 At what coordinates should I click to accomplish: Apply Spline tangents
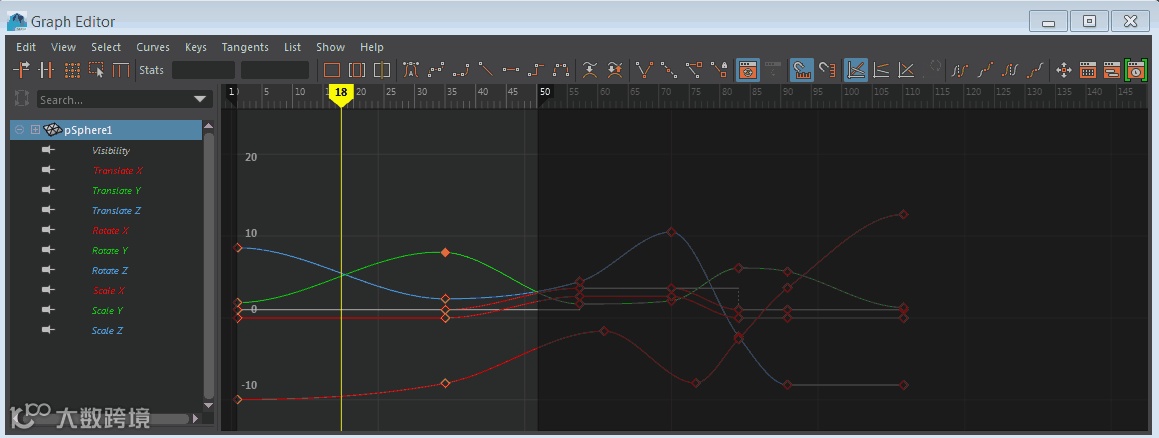[x=436, y=70]
